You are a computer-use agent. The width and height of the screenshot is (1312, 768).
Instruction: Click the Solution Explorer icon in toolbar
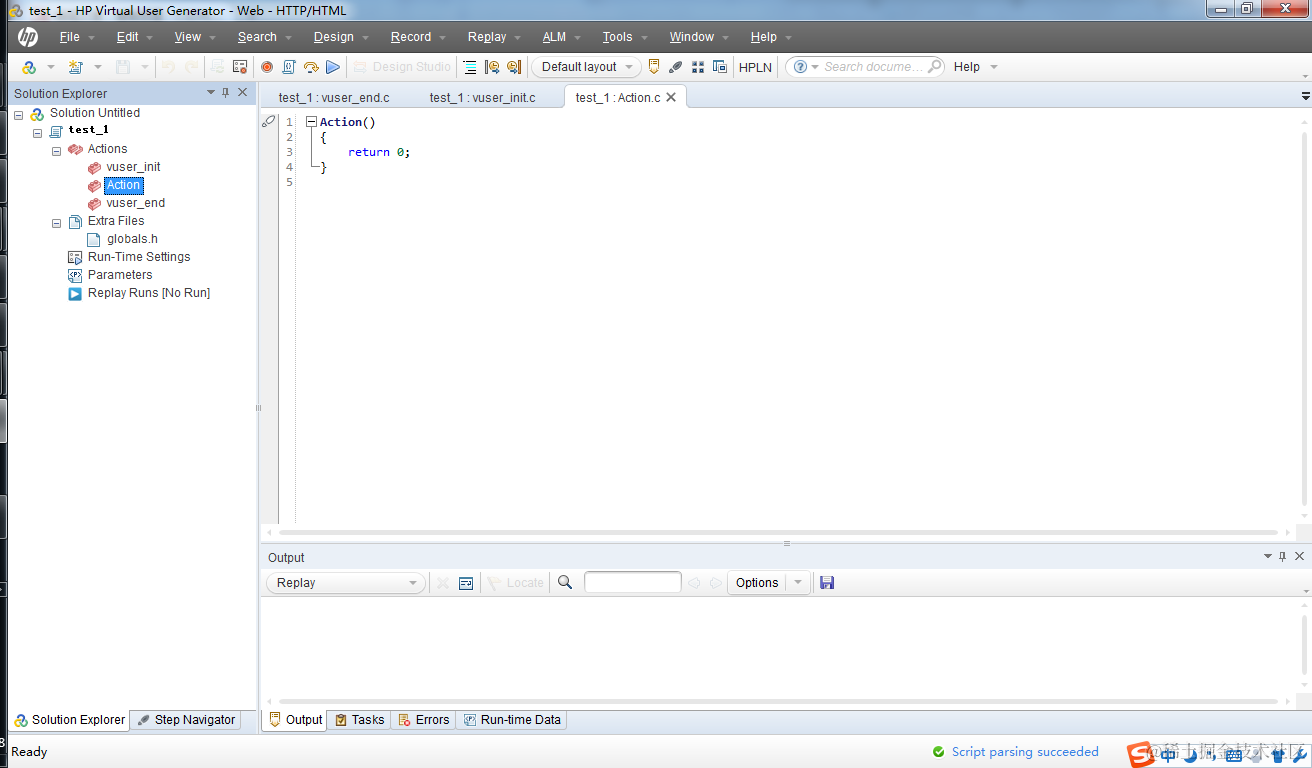pyautogui.click(x=29, y=67)
